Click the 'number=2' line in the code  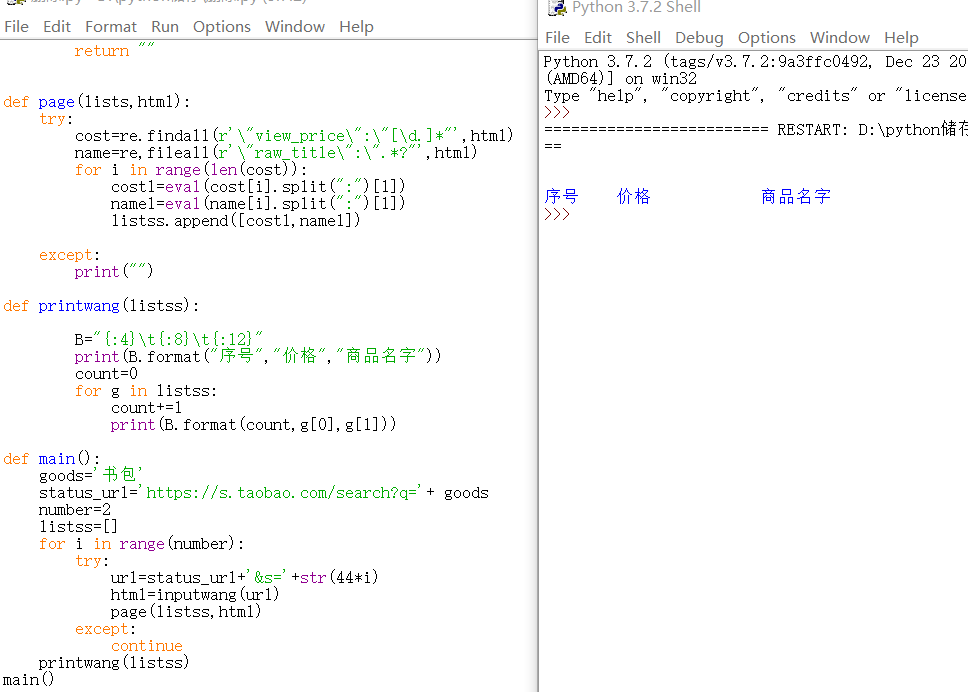(67, 510)
